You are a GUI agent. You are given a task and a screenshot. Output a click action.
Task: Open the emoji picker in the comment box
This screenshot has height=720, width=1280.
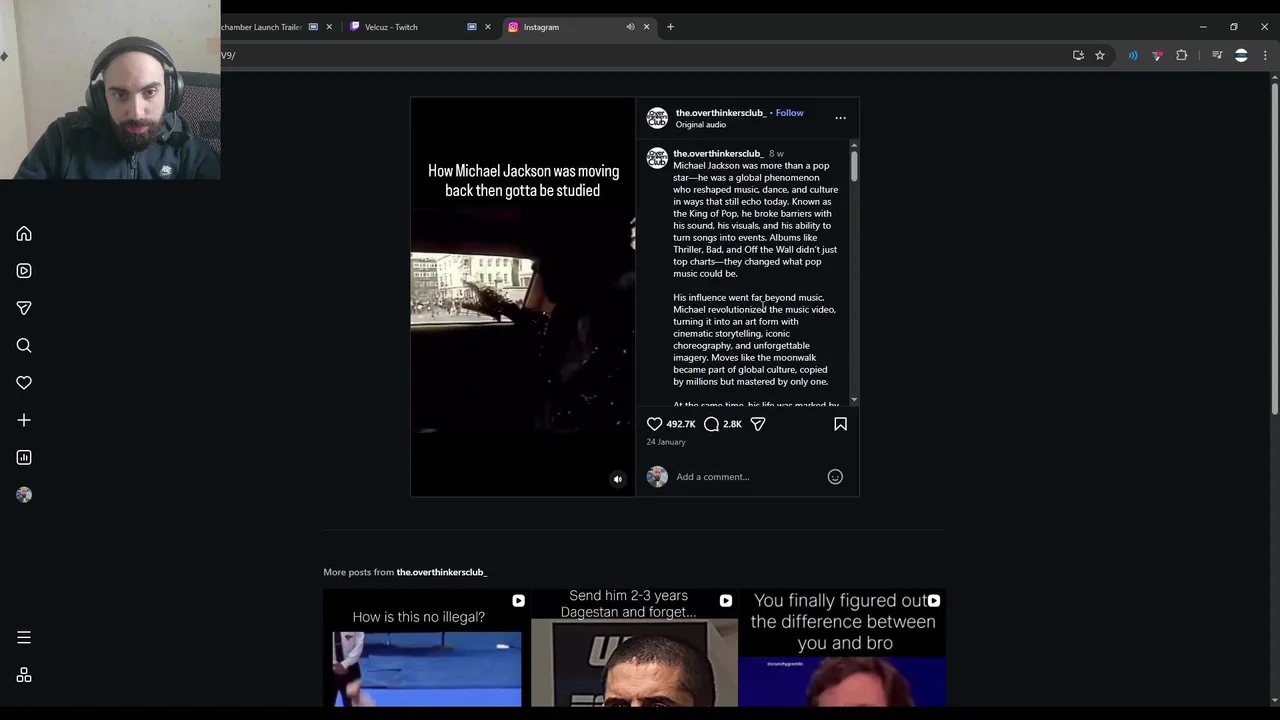click(x=835, y=477)
